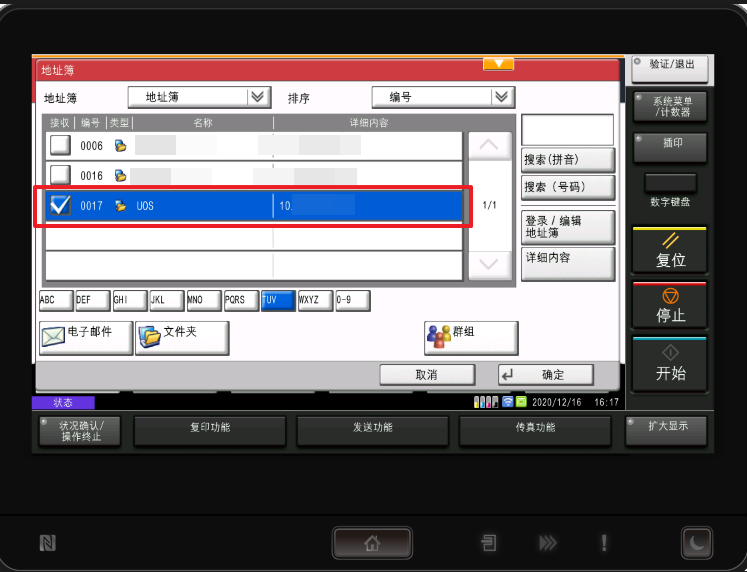
Task: Click the 名称 column header
Action: click(203, 123)
